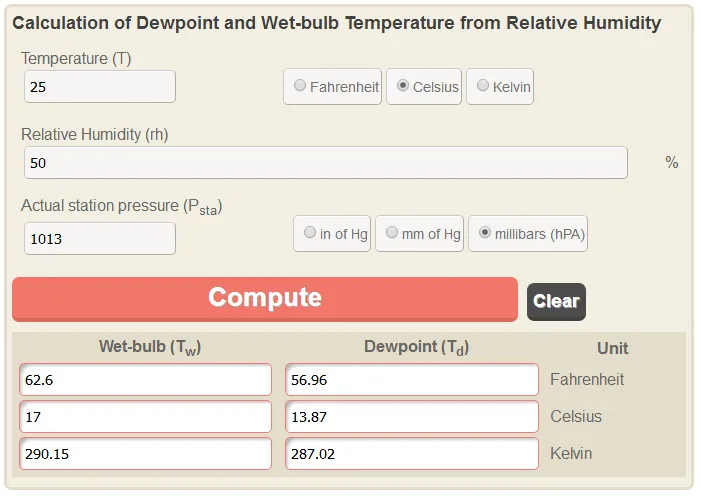Select the Wet-bulb Kelvin result 290.15
The image size is (701, 496).
coord(145,454)
